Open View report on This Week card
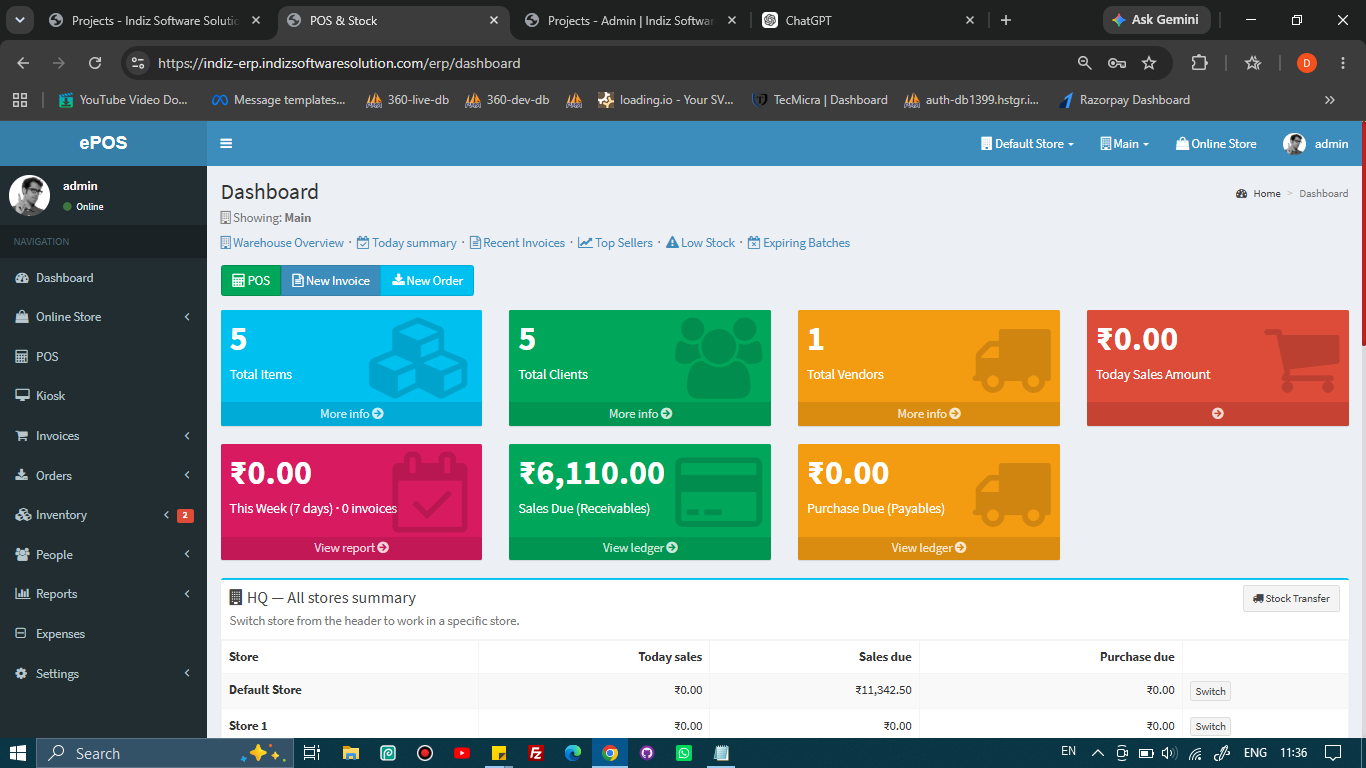Viewport: 1366px width, 768px height. point(351,548)
